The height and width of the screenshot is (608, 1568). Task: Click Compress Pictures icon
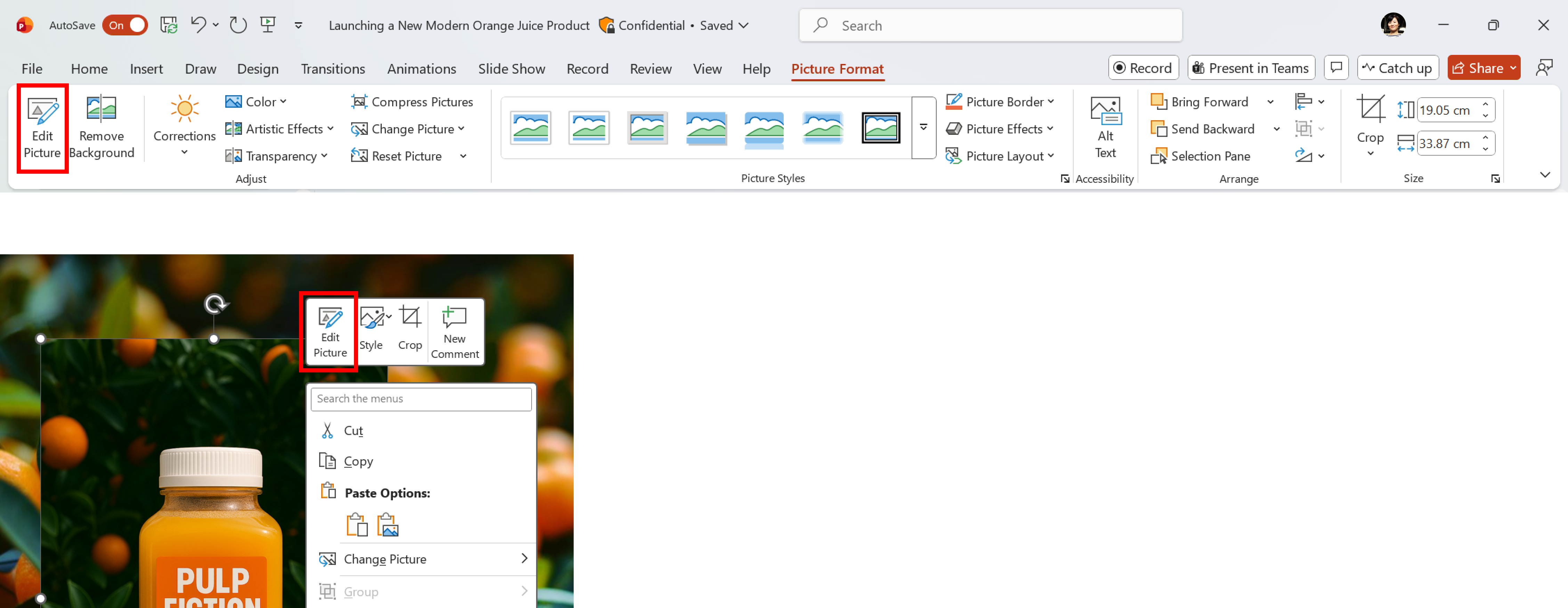point(358,101)
